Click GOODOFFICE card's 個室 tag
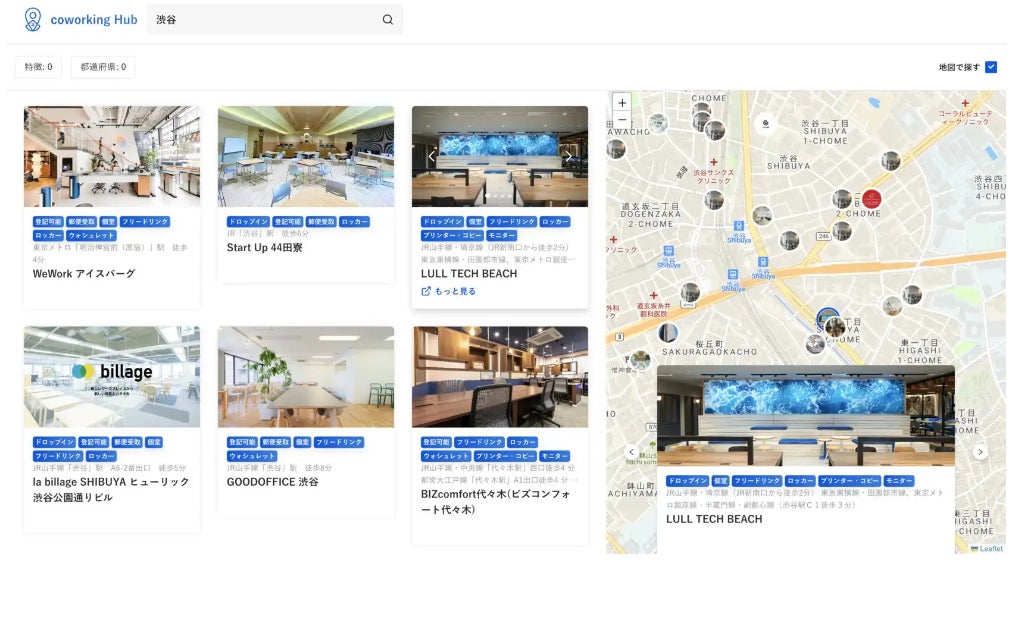The height and width of the screenshot is (628, 1010). pyautogui.click(x=302, y=442)
